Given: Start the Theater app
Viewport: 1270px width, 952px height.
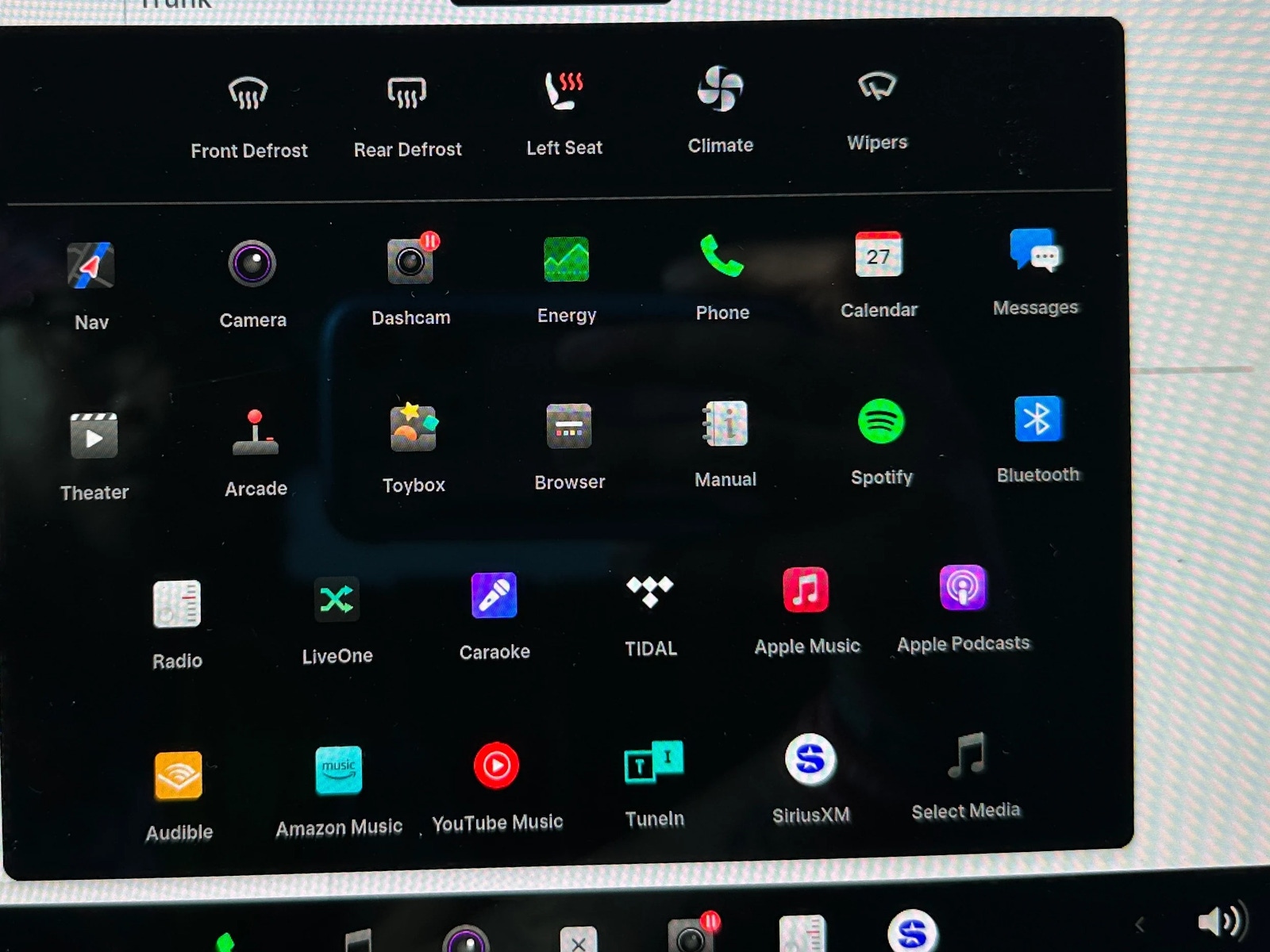Looking at the screenshot, I should pyautogui.click(x=94, y=437).
